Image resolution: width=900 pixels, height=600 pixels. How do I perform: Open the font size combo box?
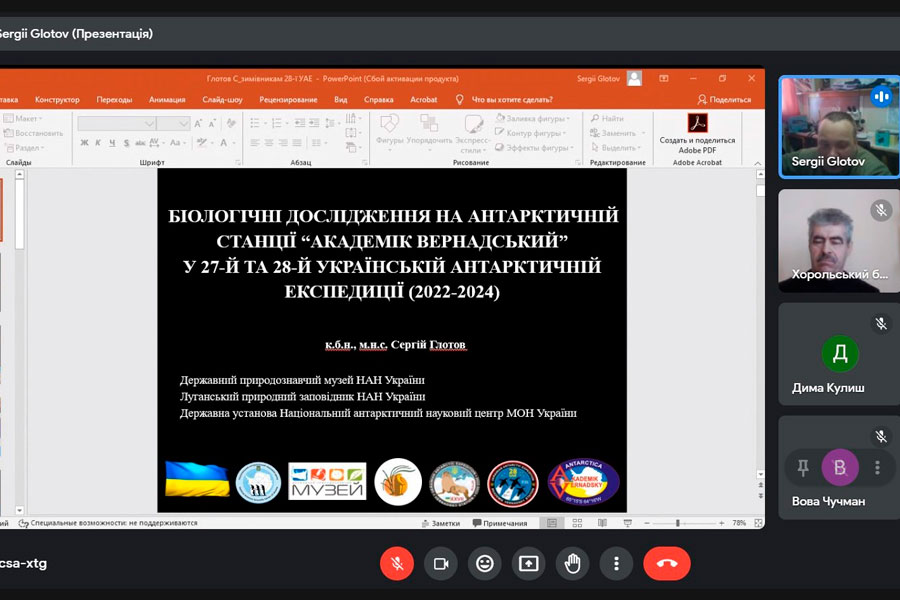(x=173, y=123)
